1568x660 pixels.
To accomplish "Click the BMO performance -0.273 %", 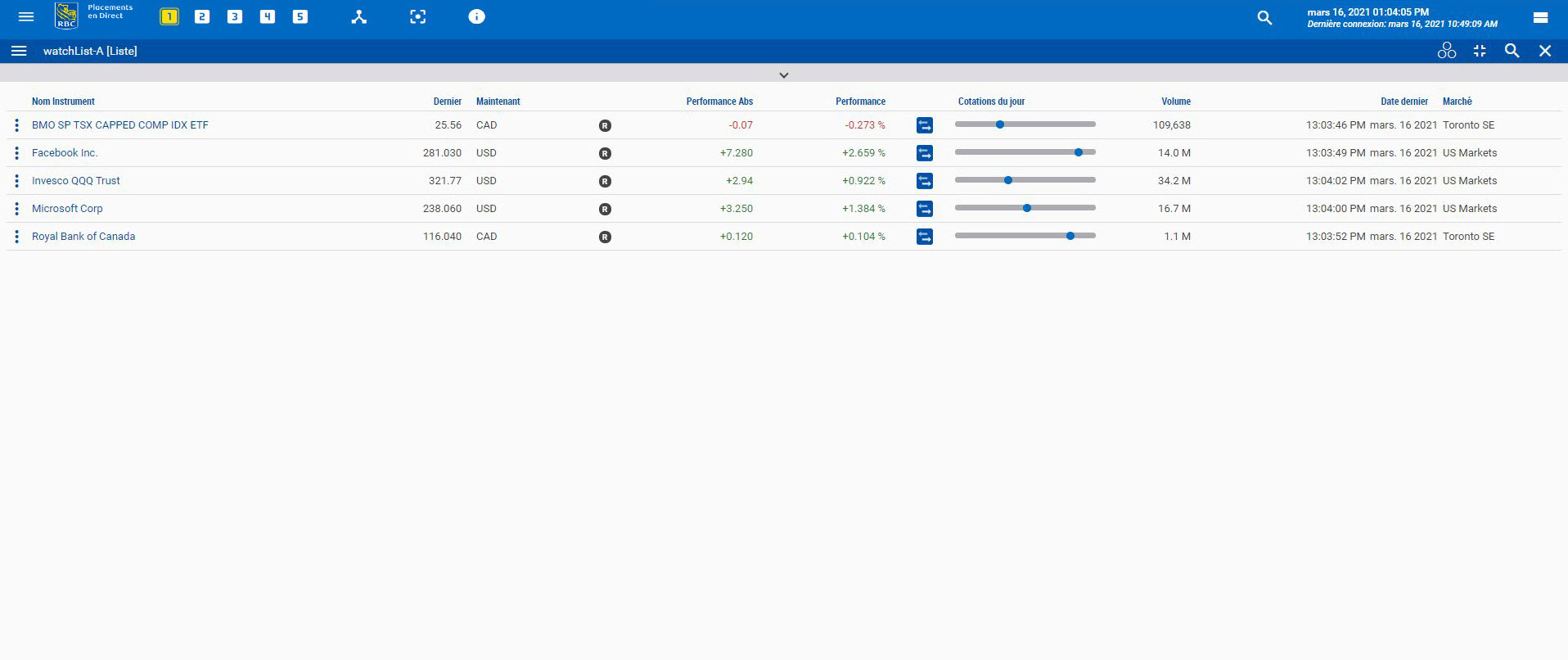I will pyautogui.click(x=865, y=125).
